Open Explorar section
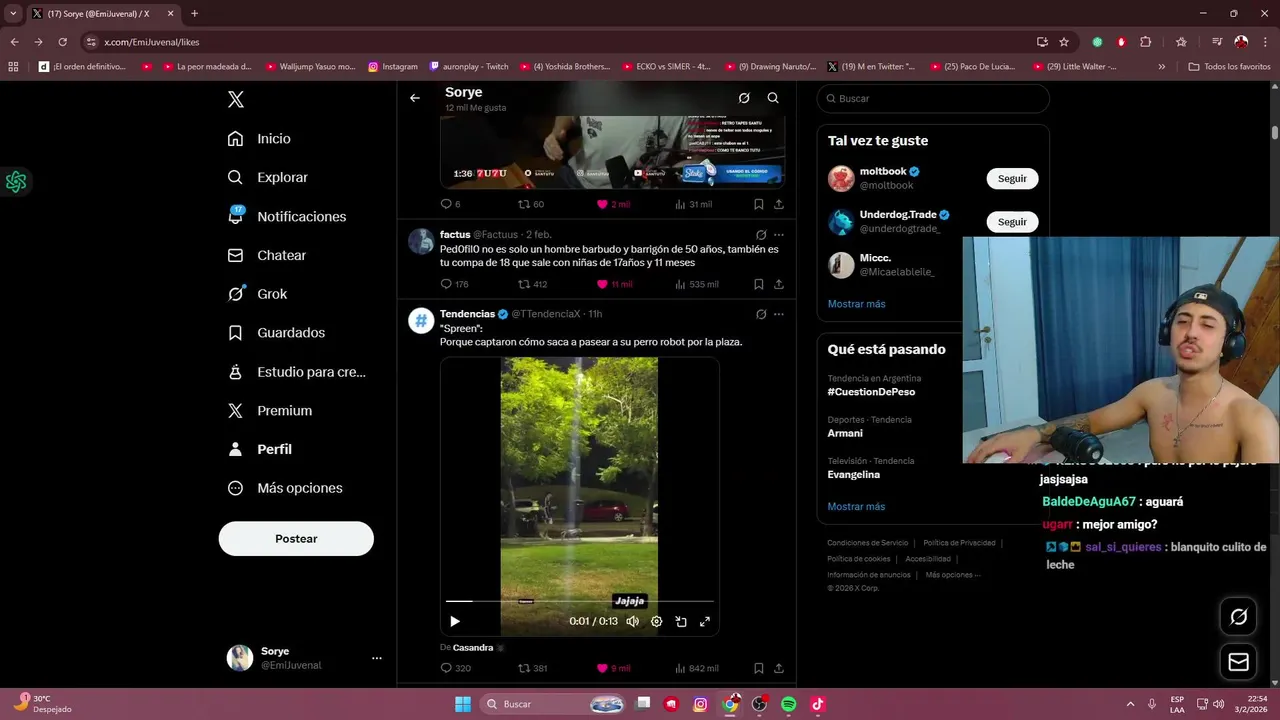1280x720 pixels. coord(267,177)
